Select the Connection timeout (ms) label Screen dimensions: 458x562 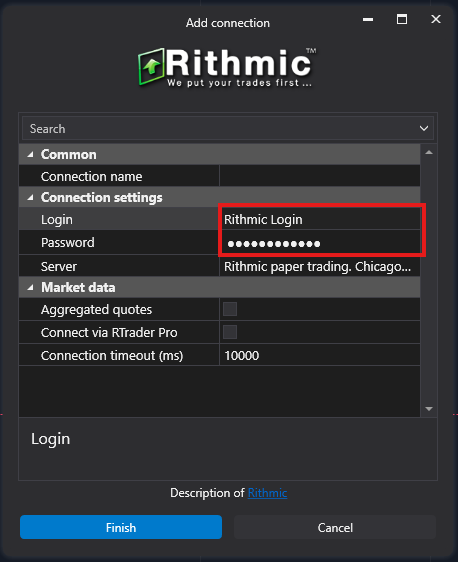(112, 356)
